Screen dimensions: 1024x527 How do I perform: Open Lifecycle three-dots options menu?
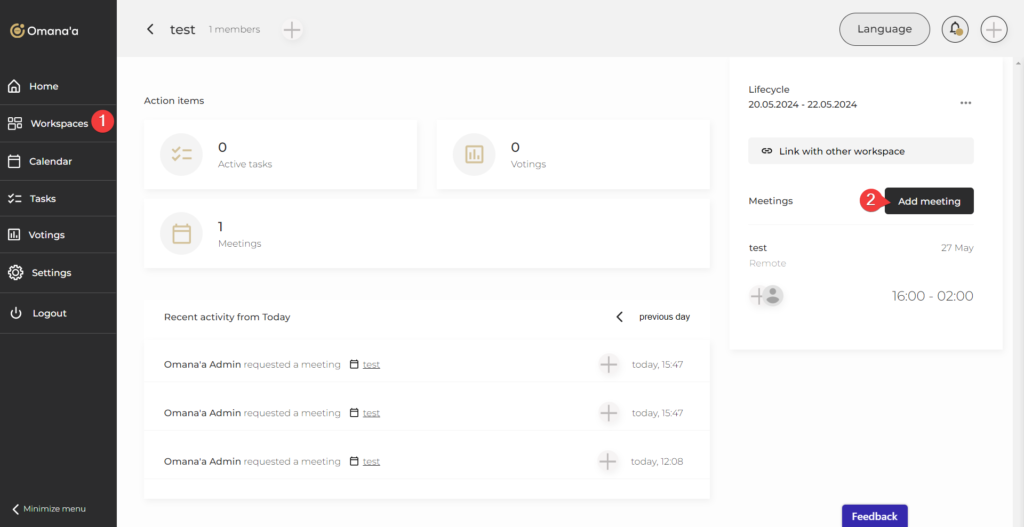tap(965, 103)
